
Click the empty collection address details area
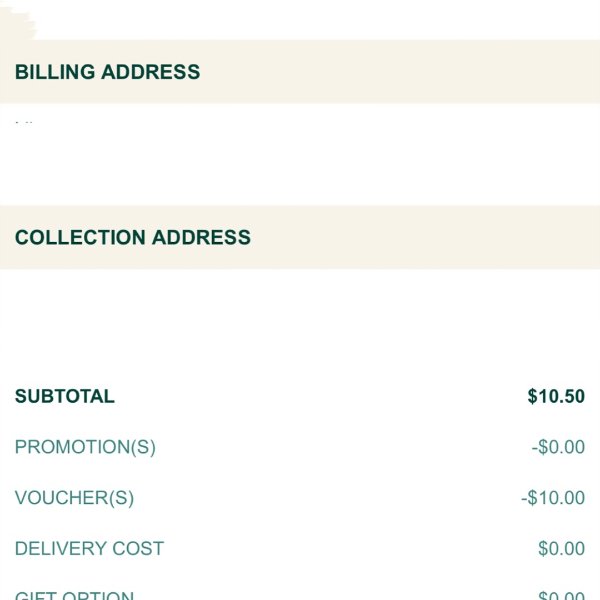click(300, 320)
